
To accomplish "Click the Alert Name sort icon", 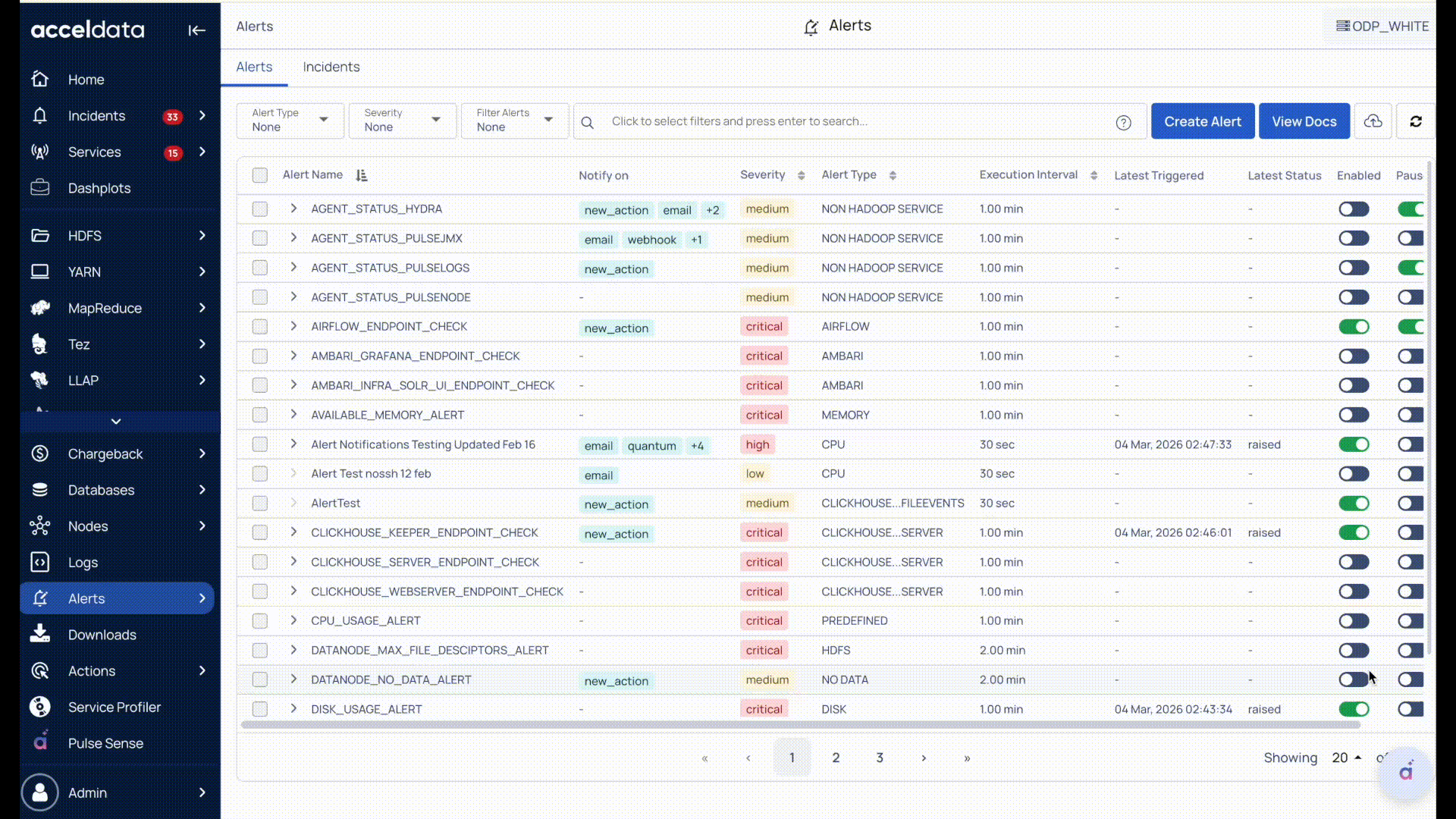I will click(362, 175).
